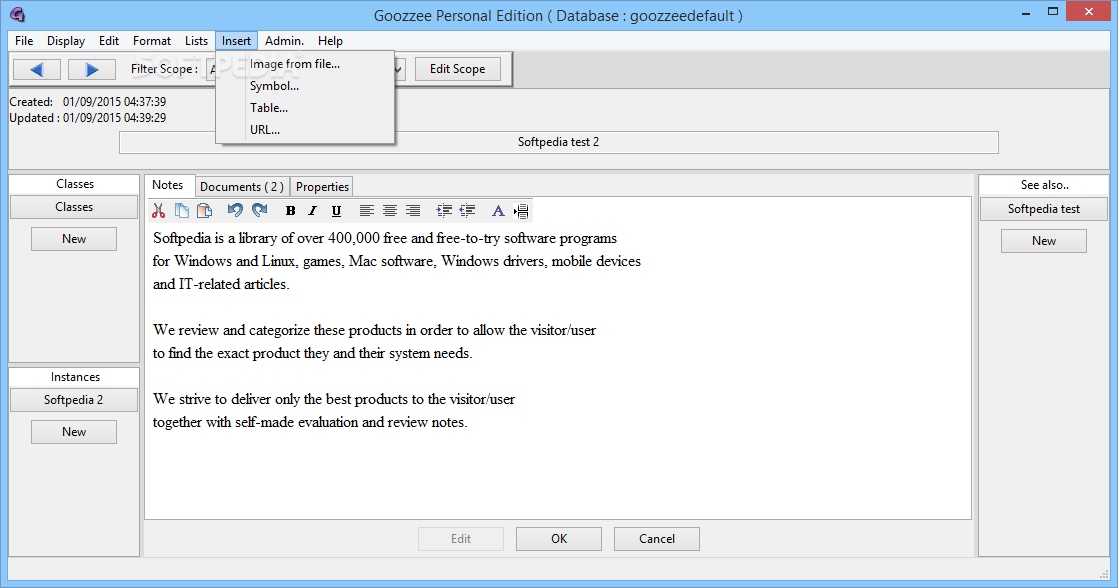Choose URL... from Insert menu

click(305, 130)
